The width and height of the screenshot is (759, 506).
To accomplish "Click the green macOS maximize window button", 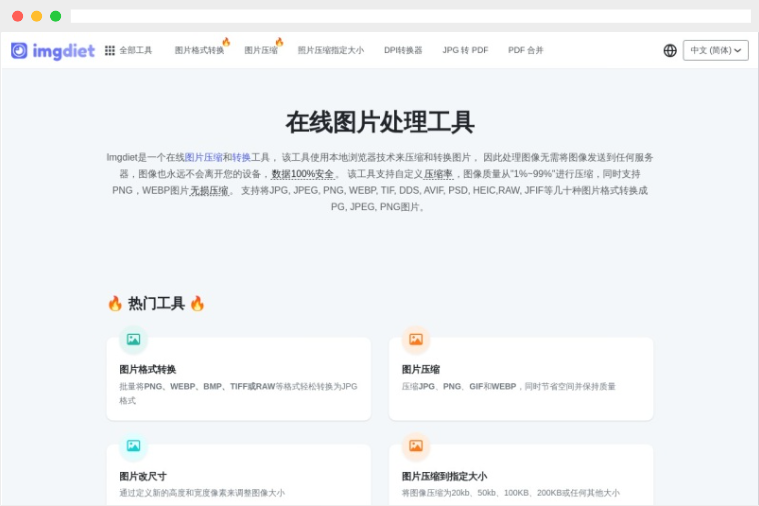I will pos(56,16).
